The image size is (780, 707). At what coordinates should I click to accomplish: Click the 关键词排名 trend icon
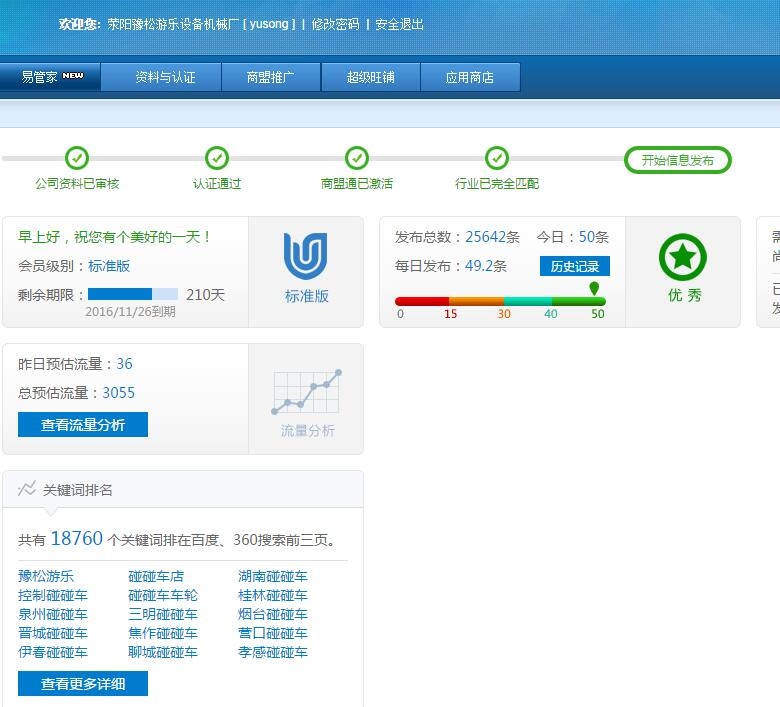[27, 489]
